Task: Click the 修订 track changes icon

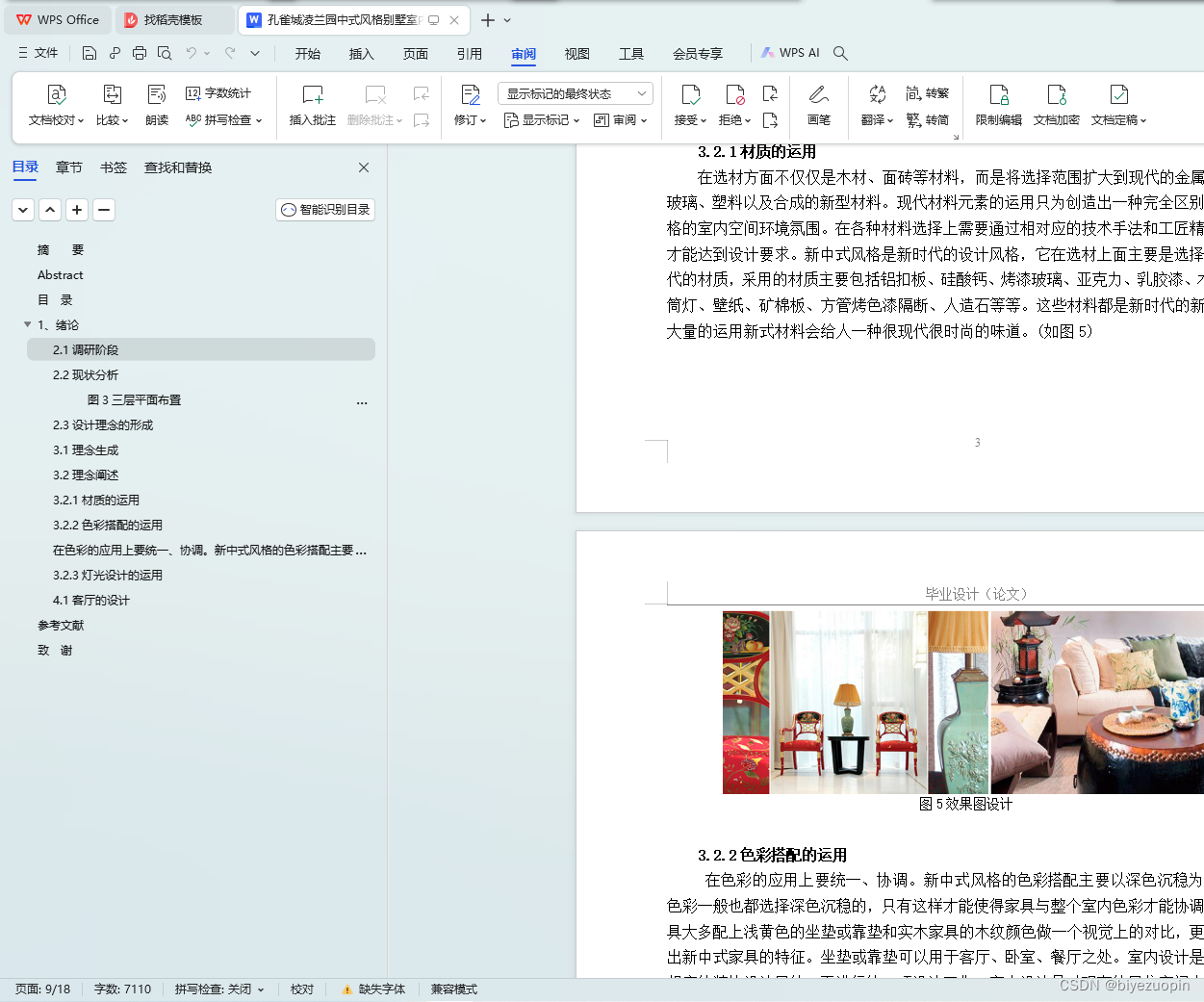Action: pos(471,94)
